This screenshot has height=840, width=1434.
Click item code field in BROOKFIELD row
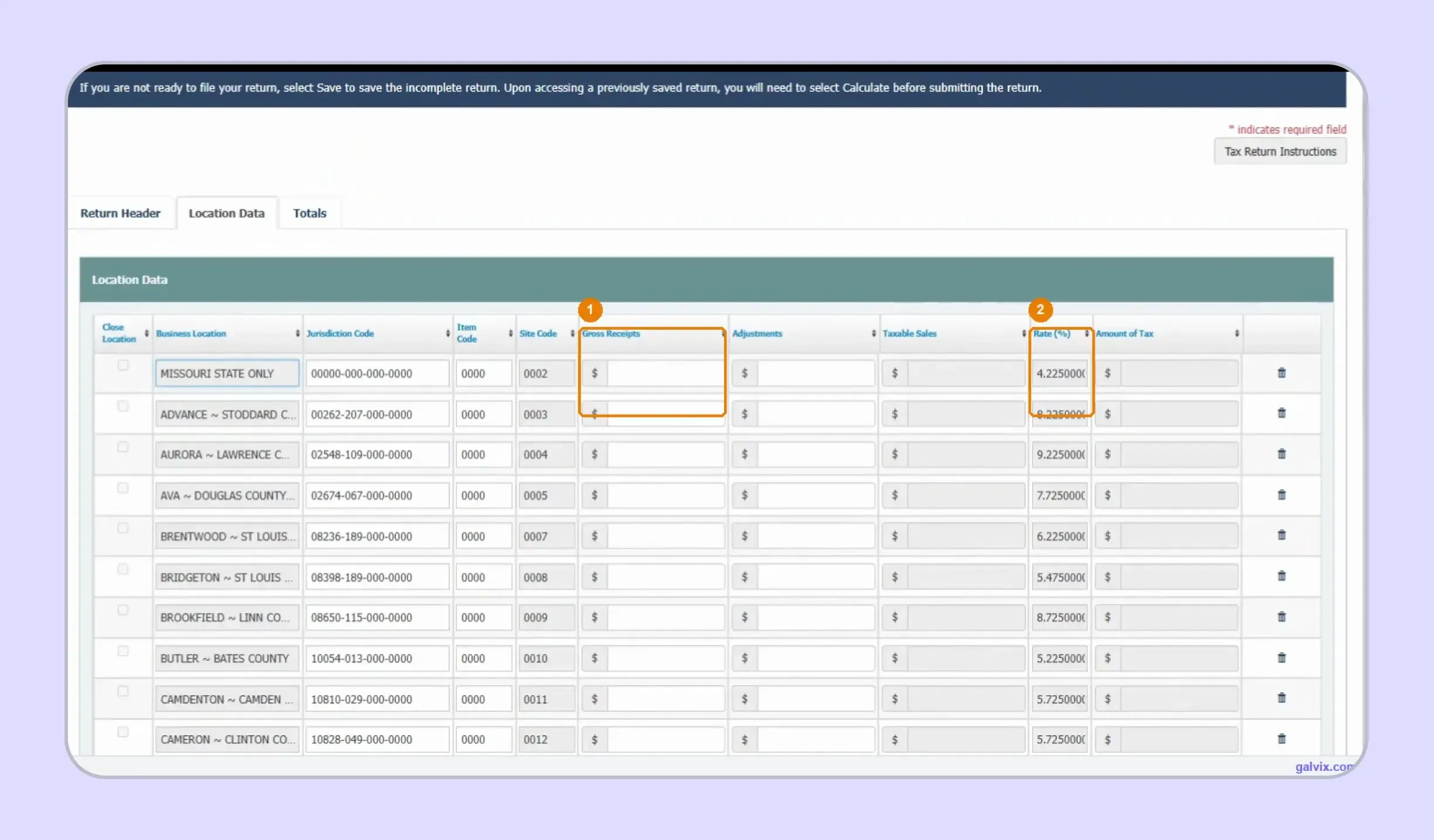[484, 617]
